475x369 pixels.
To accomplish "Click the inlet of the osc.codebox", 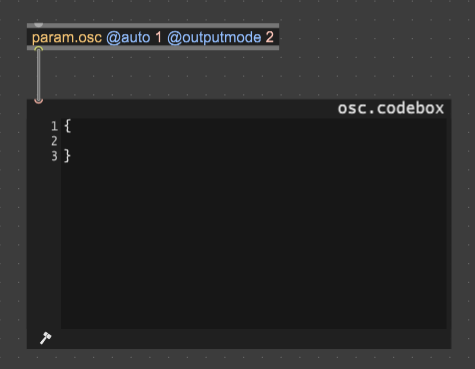I will click(x=39, y=101).
